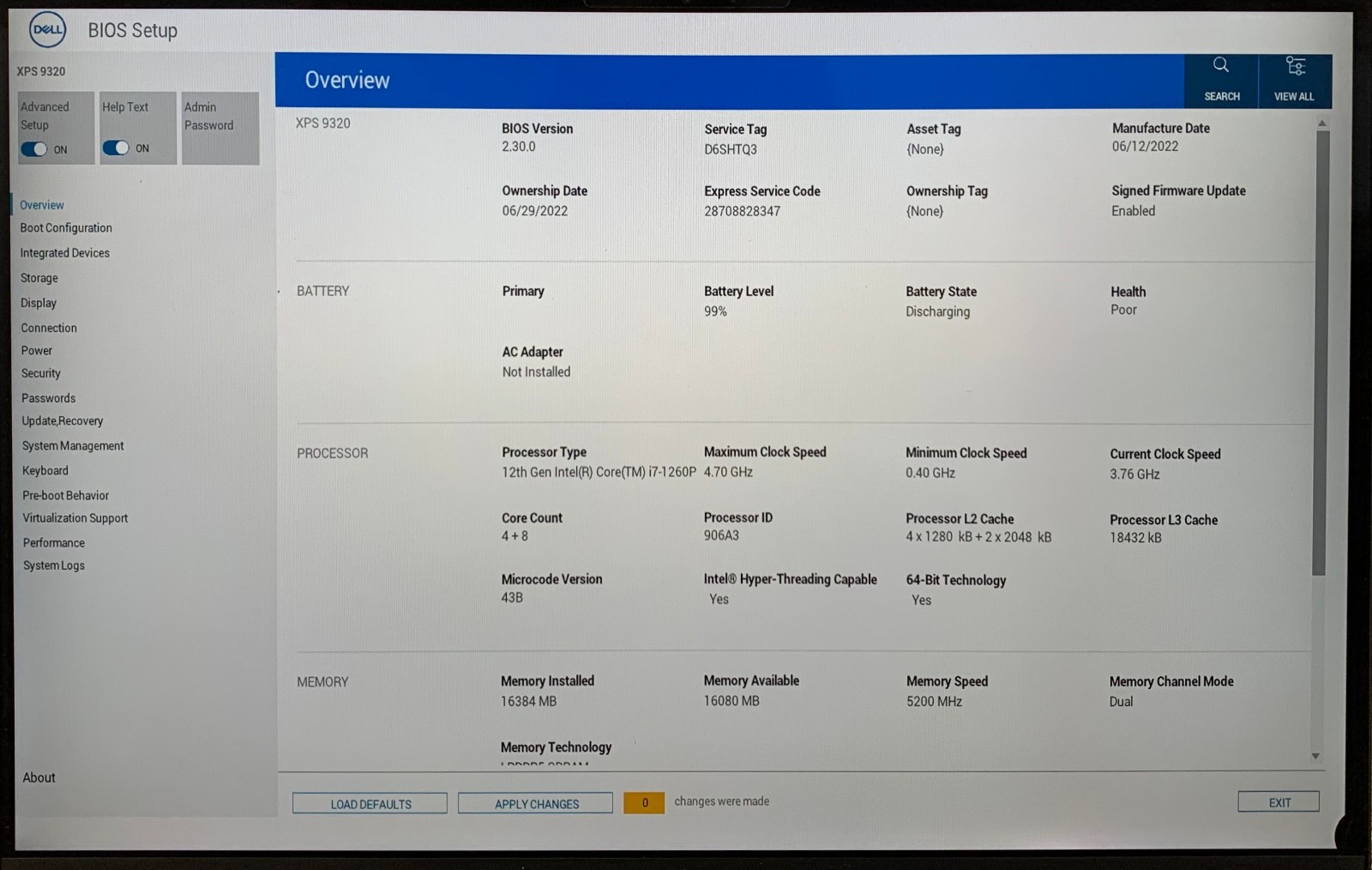Click the BIOS Version value 2.30.0

click(x=519, y=147)
